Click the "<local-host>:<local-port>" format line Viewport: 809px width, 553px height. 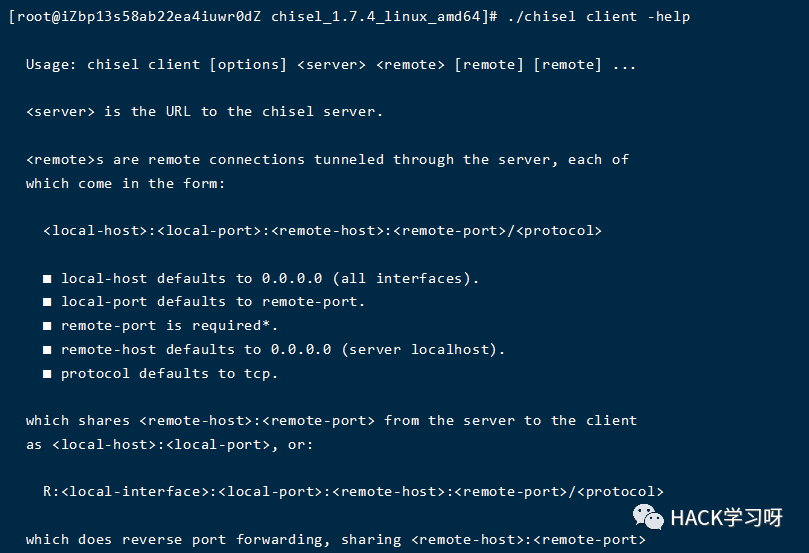tap(322, 231)
